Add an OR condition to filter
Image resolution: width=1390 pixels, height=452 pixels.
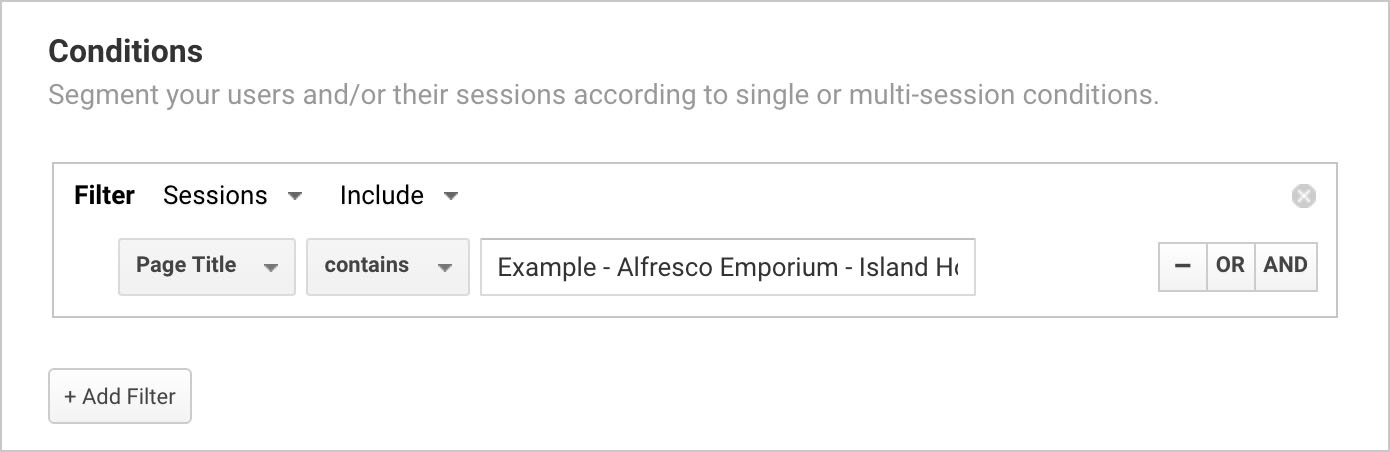coord(1230,266)
